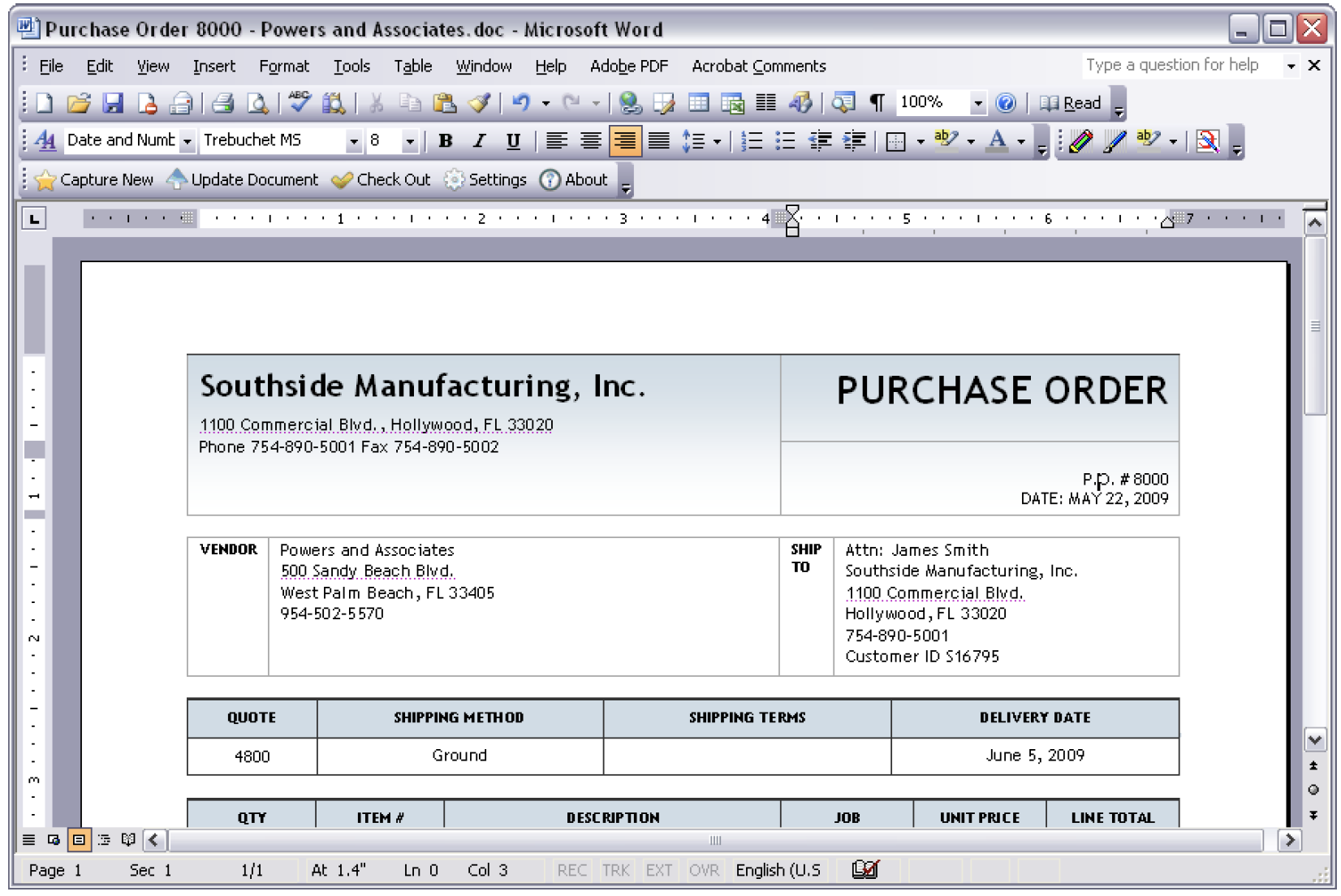Click the About button
Image resolution: width=1341 pixels, height=896 pixels.
click(x=574, y=179)
